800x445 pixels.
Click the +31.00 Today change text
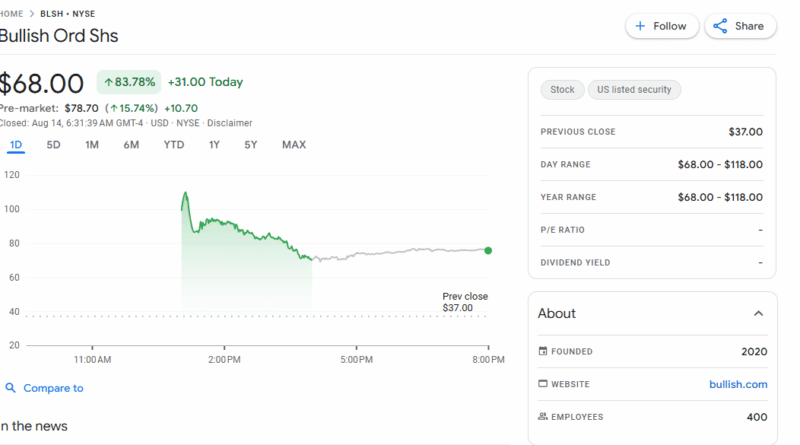tap(205, 82)
